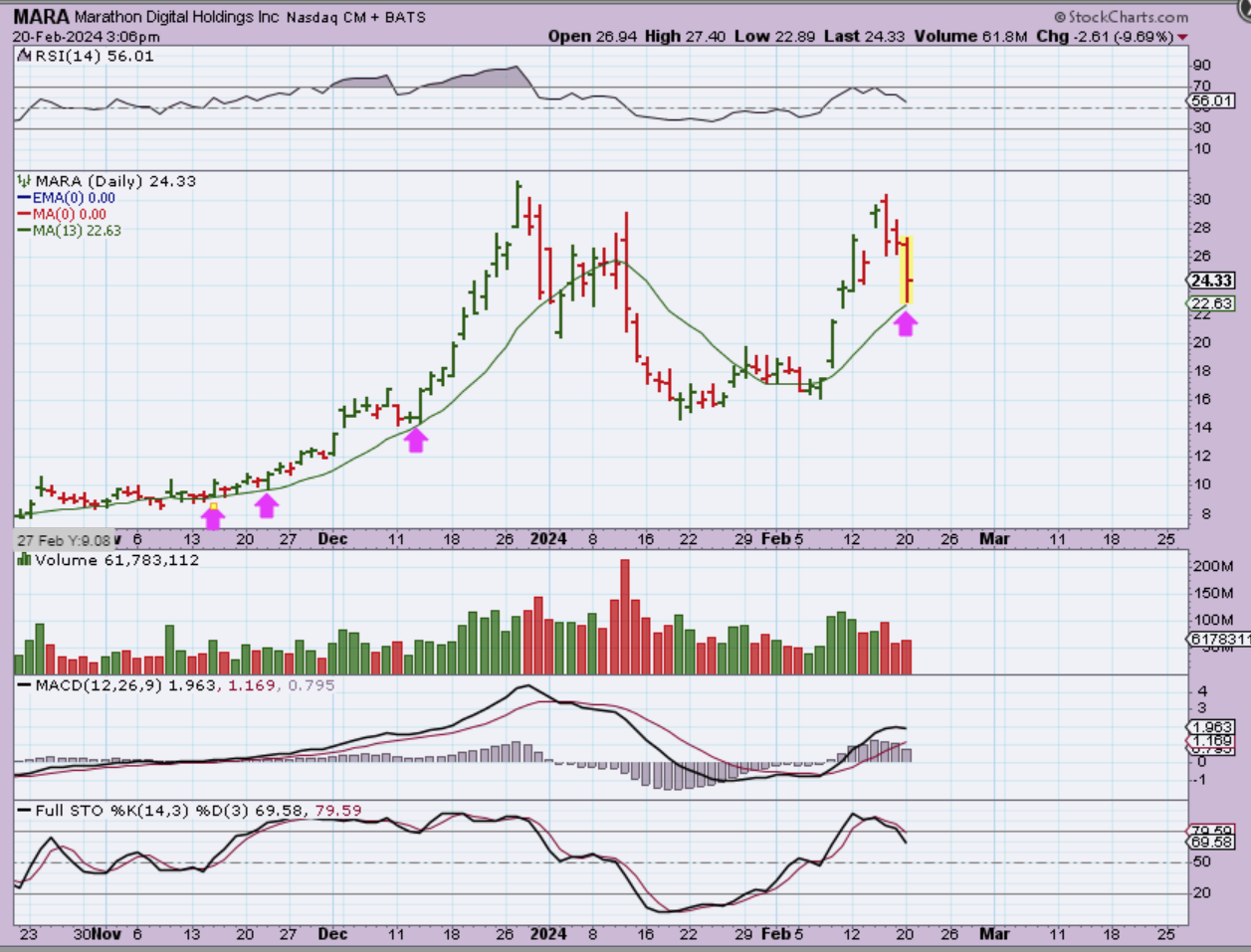The image size is (1251, 952).
Task: Click the tallest red volume bar
Action: point(625,617)
